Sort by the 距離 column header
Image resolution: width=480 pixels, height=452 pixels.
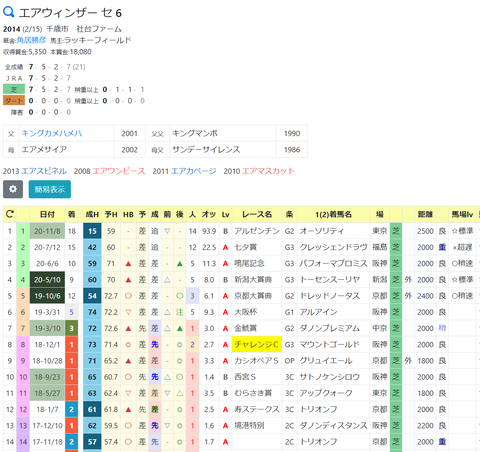click(x=425, y=214)
